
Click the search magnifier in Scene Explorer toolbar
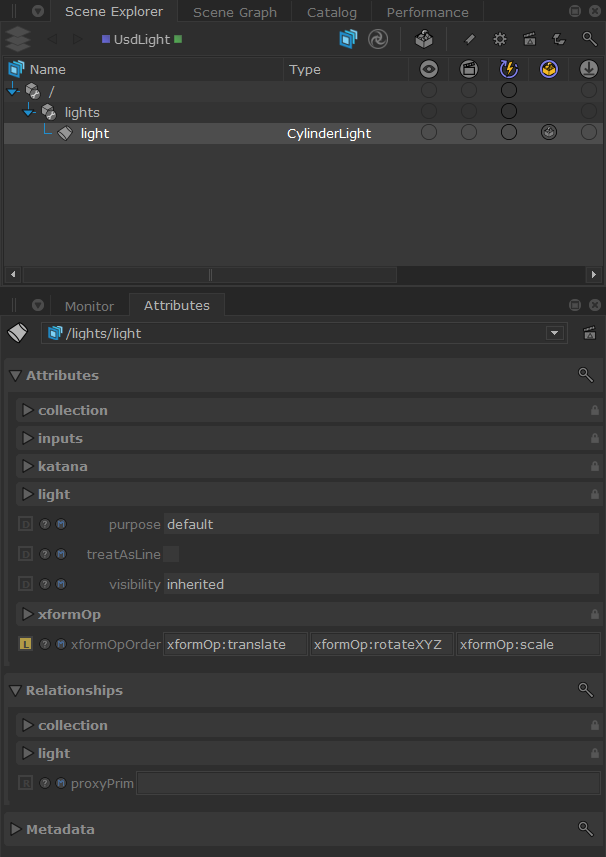(x=589, y=39)
